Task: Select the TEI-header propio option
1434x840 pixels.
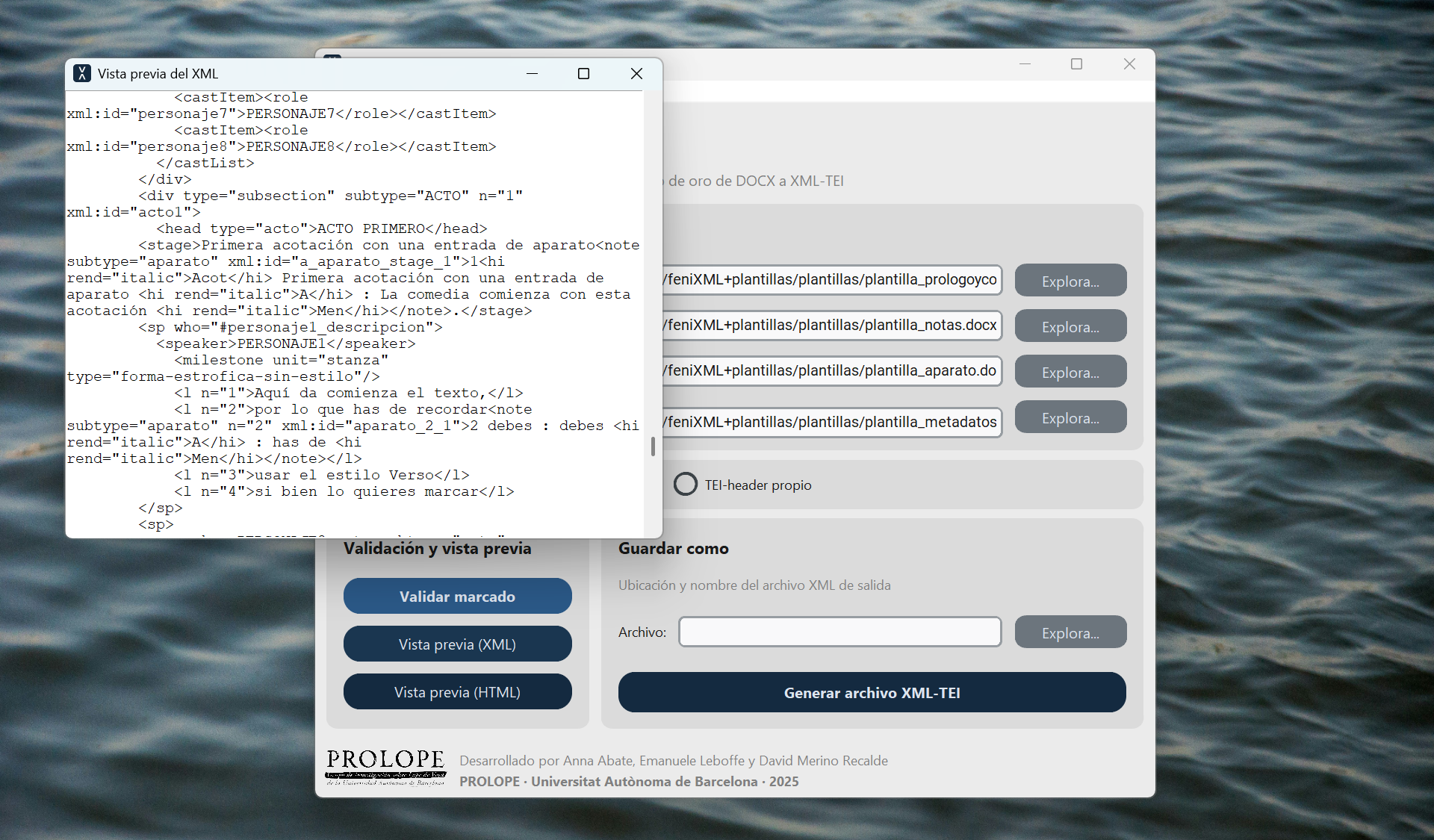Action: coord(685,484)
